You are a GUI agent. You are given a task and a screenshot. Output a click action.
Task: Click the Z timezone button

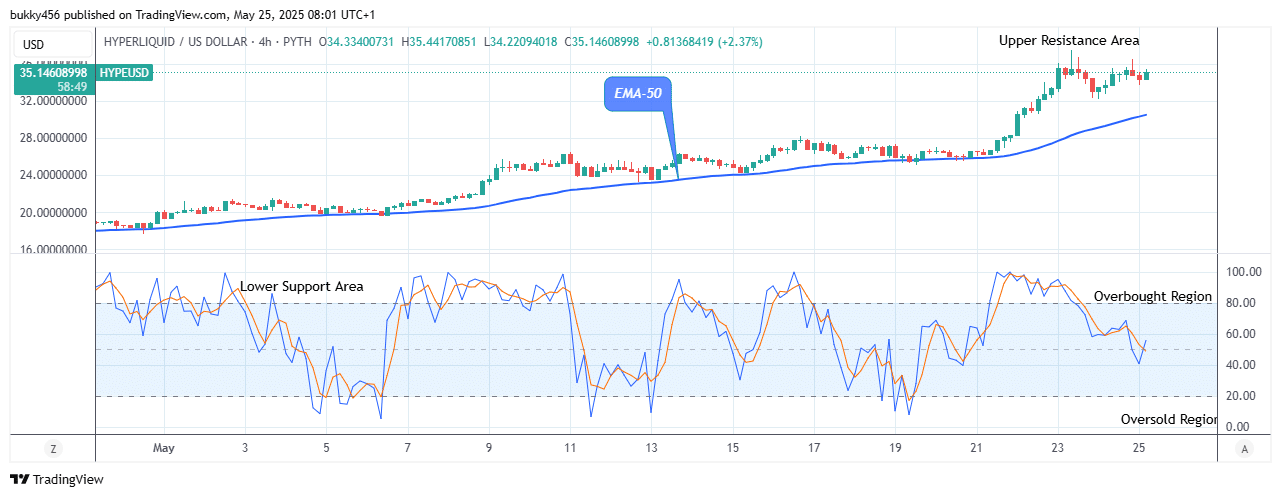coord(53,449)
